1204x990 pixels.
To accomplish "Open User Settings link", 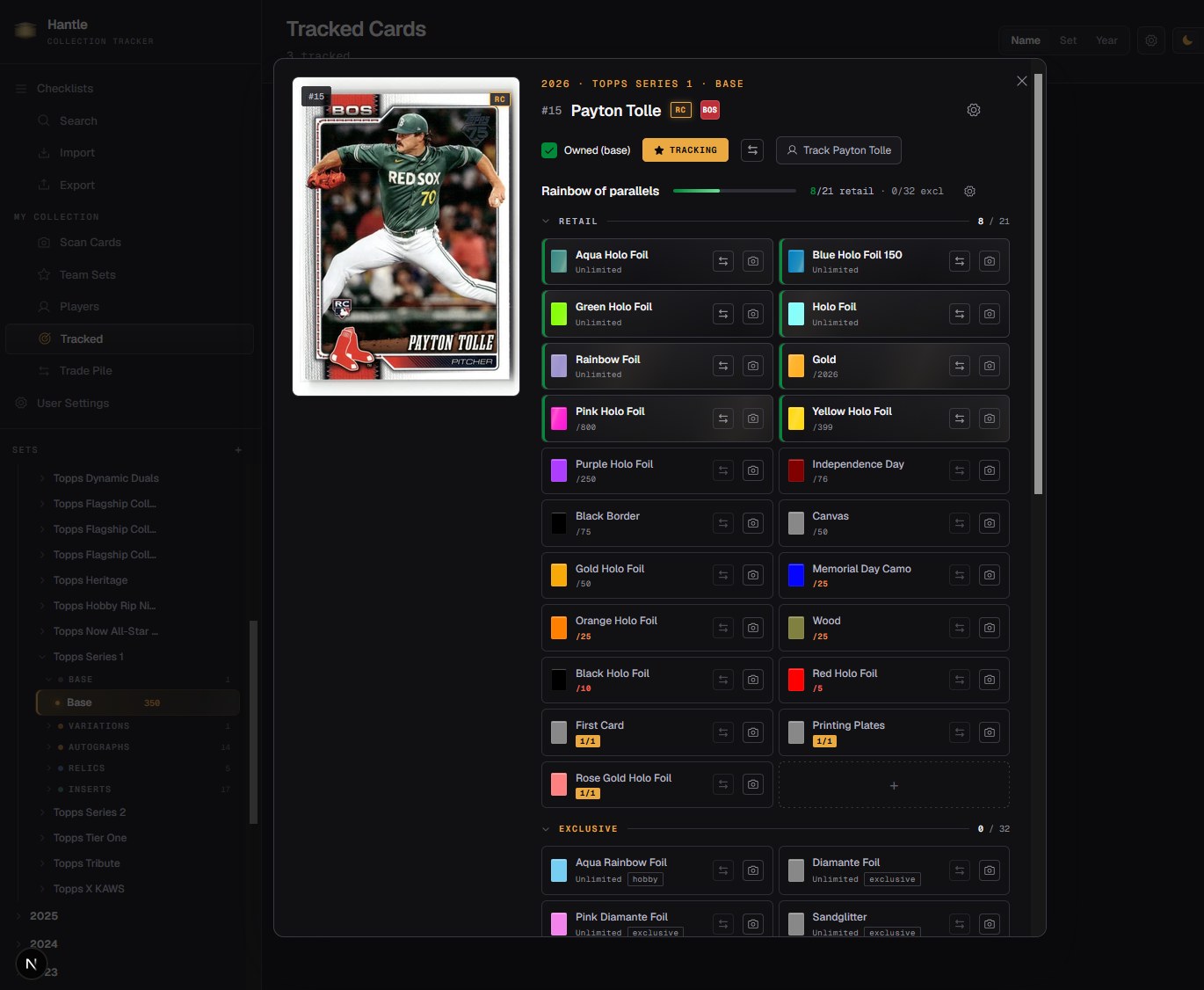I will (73, 404).
